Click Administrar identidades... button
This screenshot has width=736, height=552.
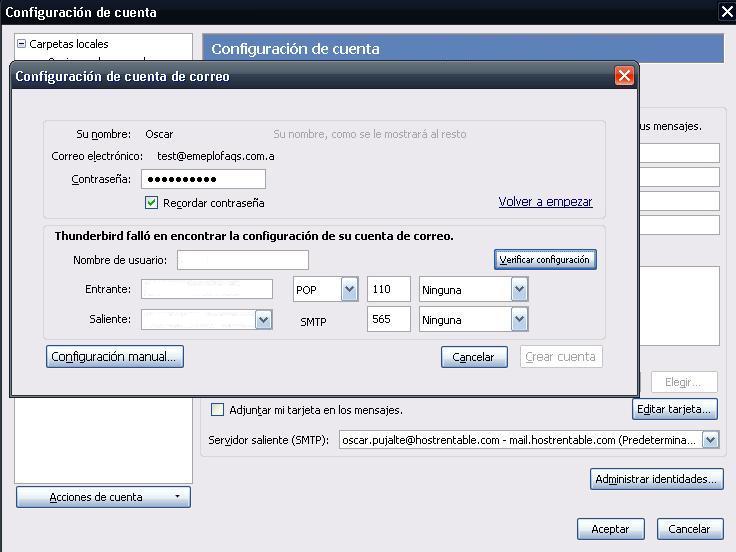tap(656, 479)
